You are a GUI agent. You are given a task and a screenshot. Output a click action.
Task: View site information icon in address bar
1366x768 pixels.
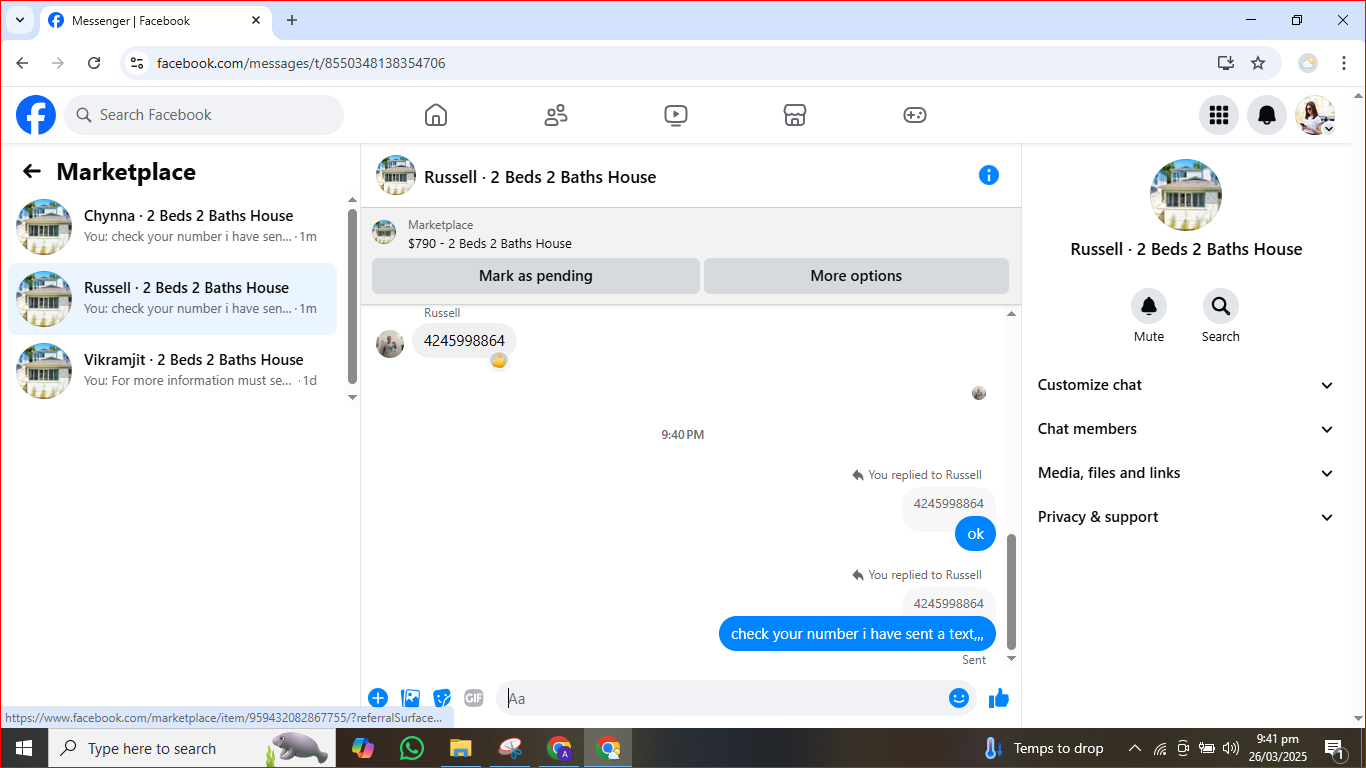click(x=138, y=63)
